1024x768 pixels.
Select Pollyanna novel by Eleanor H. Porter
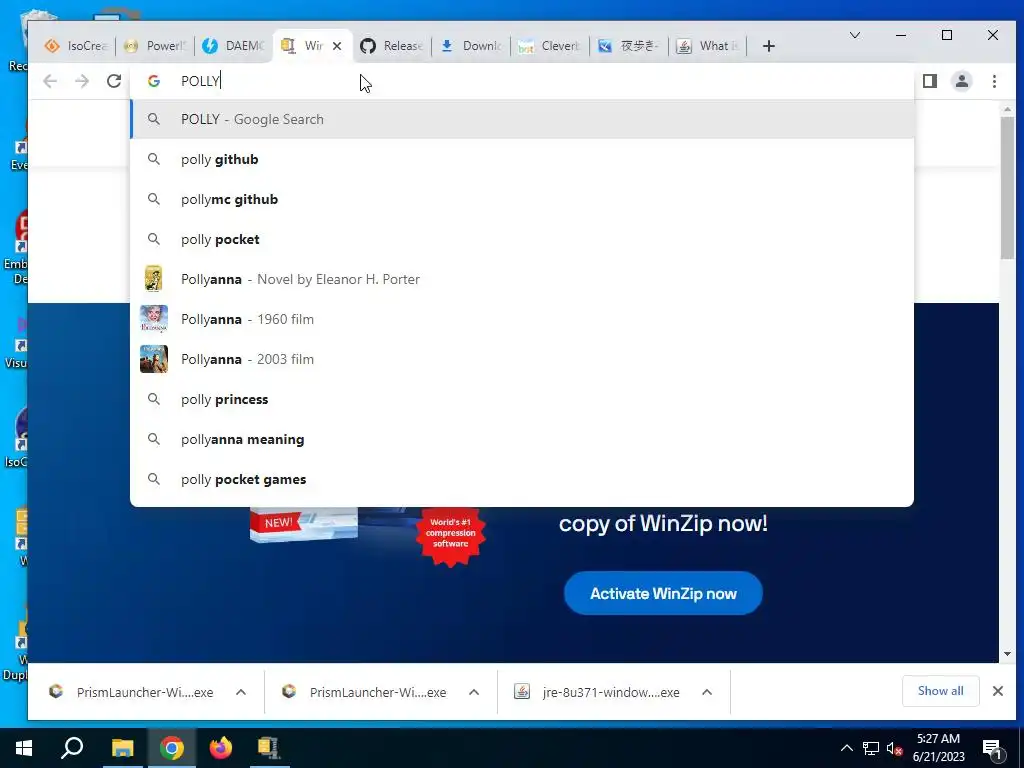pyautogui.click(x=522, y=279)
